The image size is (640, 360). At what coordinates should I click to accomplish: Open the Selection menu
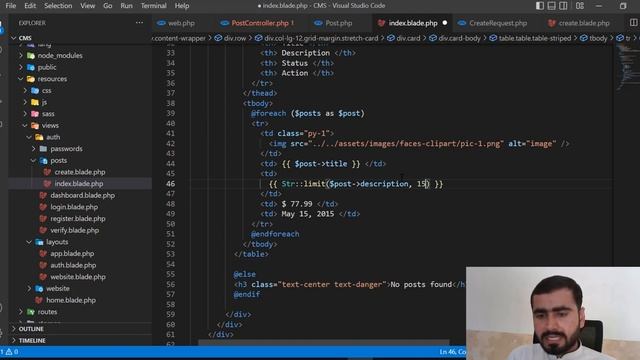[x=58, y=6]
